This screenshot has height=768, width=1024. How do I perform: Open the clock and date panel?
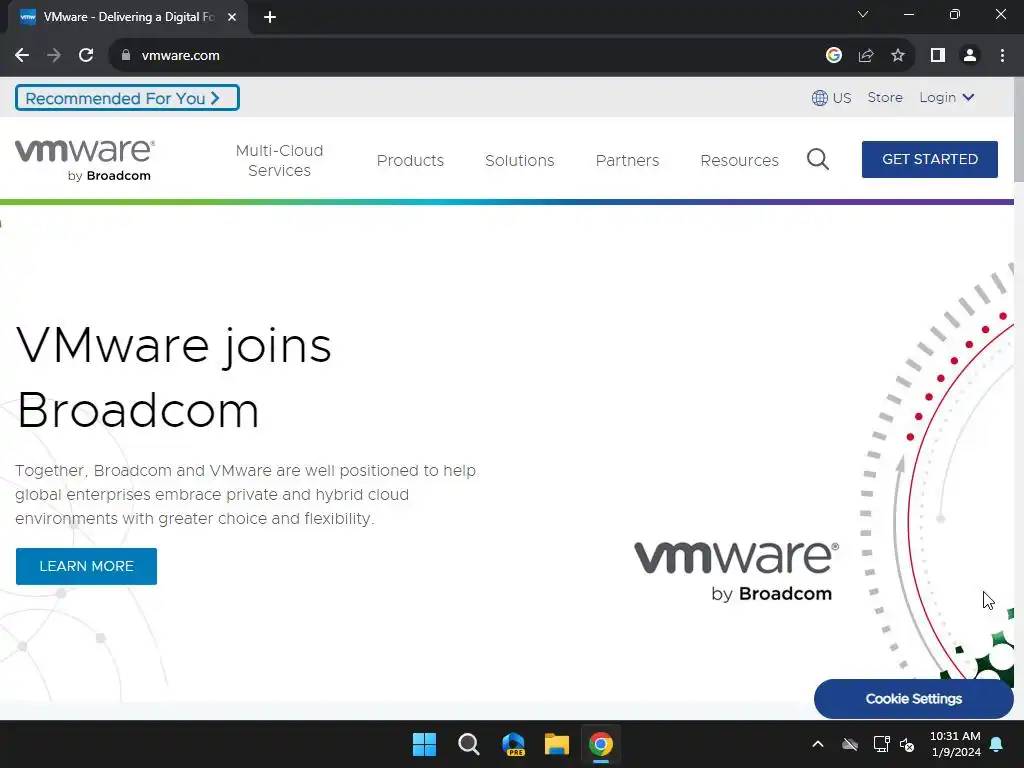955,744
